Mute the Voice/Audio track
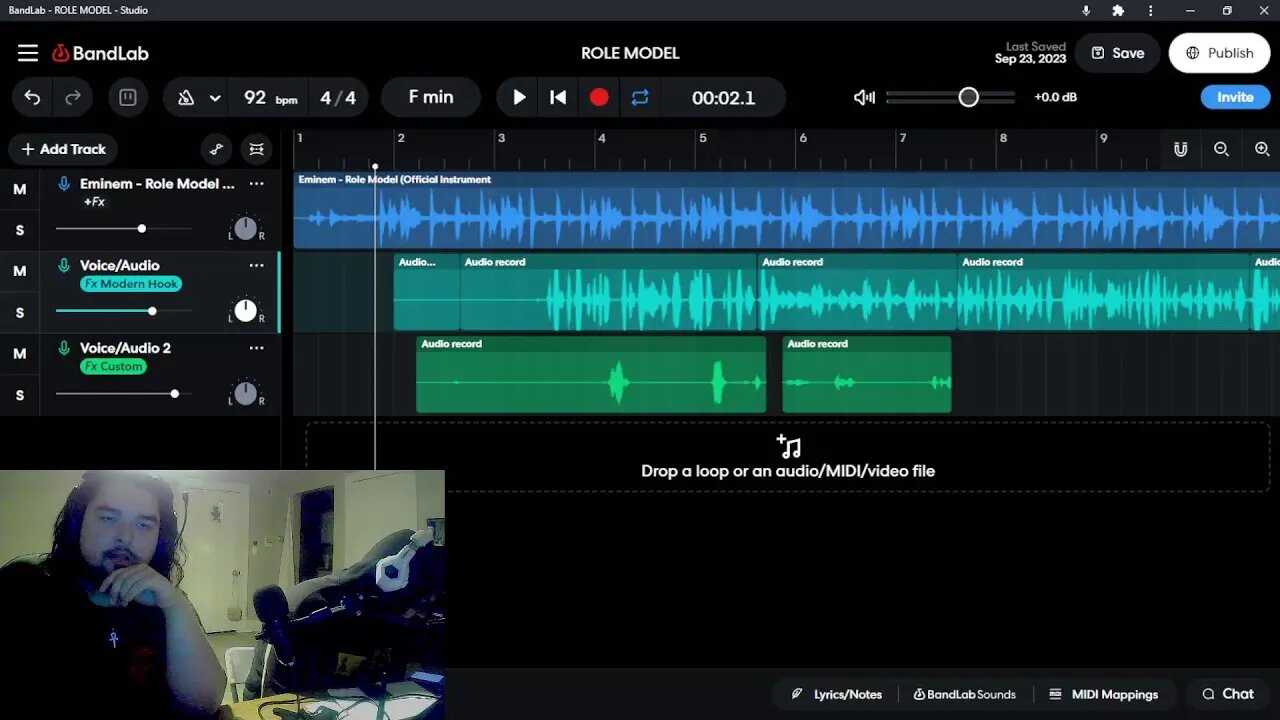The image size is (1280, 720). point(19,271)
